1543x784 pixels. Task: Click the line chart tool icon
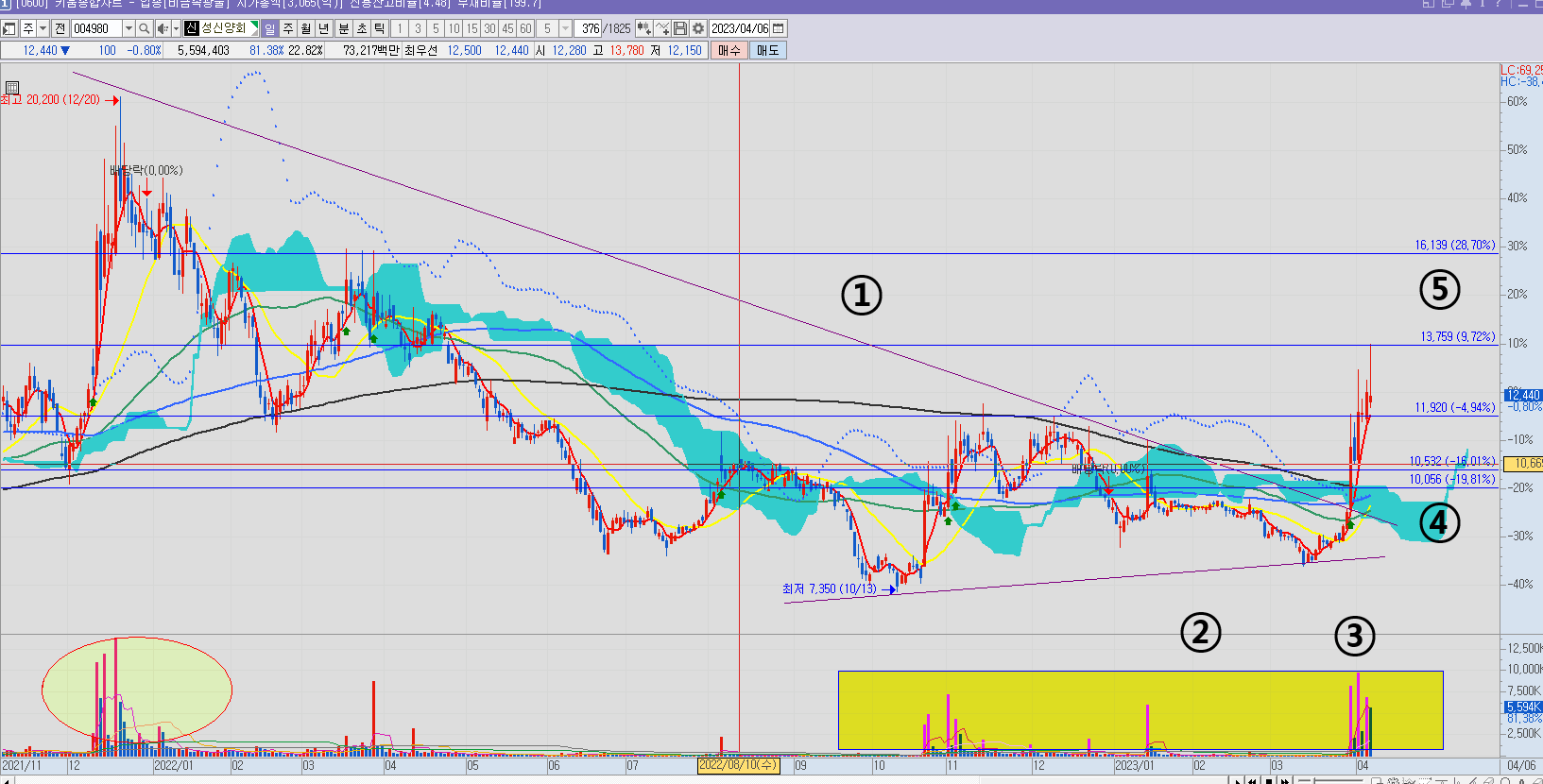pyautogui.click(x=662, y=28)
